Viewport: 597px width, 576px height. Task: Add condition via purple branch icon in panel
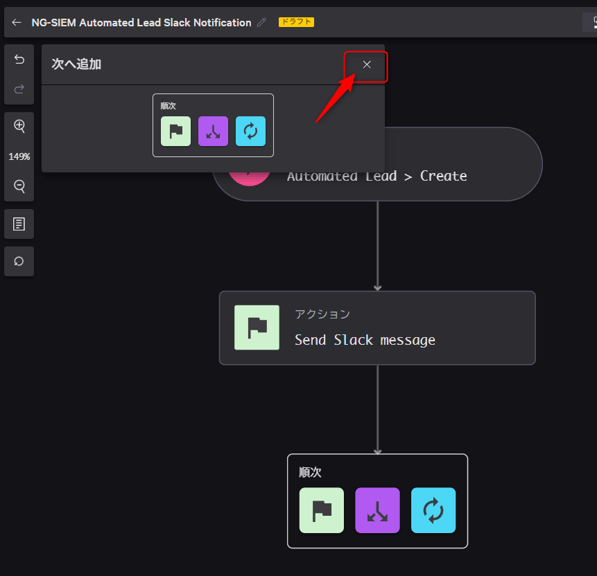(213, 131)
